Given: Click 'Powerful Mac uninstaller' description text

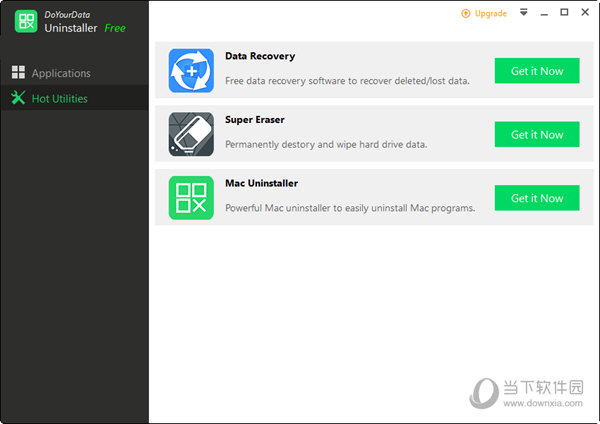Looking at the screenshot, I should tap(350, 208).
